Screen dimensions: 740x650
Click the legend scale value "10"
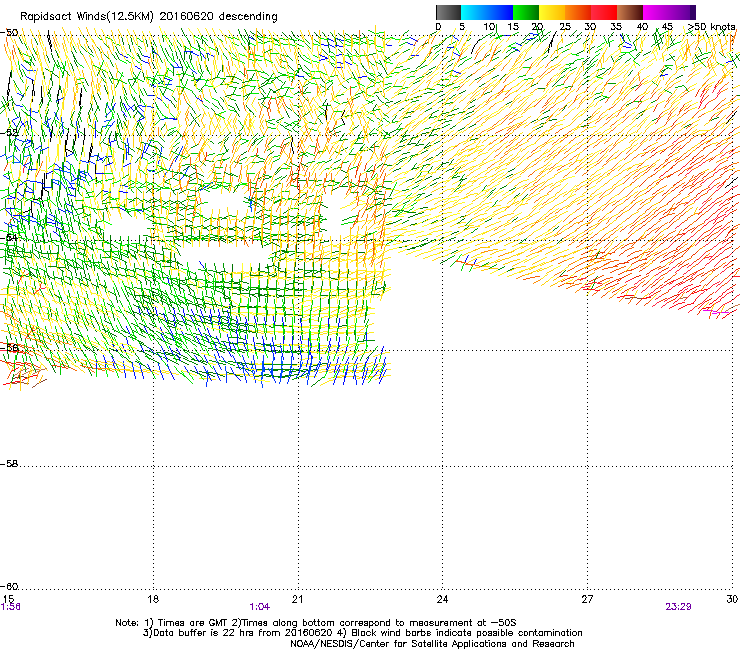pos(488,26)
